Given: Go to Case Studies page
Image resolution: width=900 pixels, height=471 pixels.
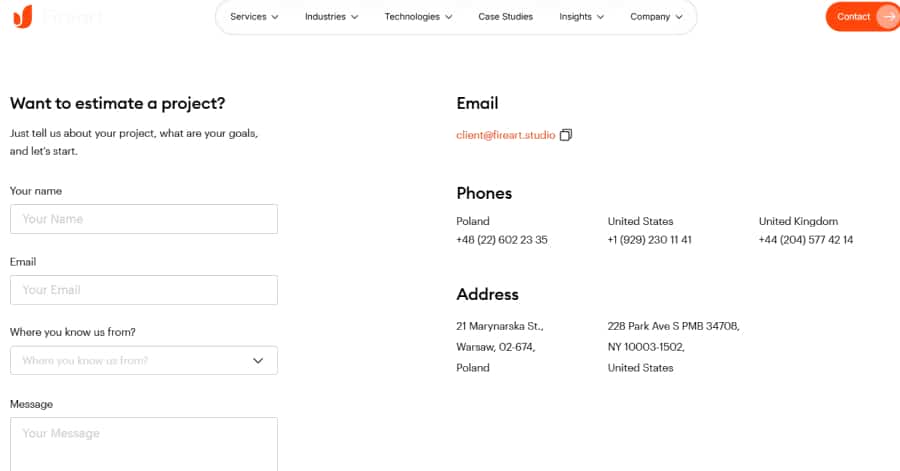Looking at the screenshot, I should tap(506, 17).
